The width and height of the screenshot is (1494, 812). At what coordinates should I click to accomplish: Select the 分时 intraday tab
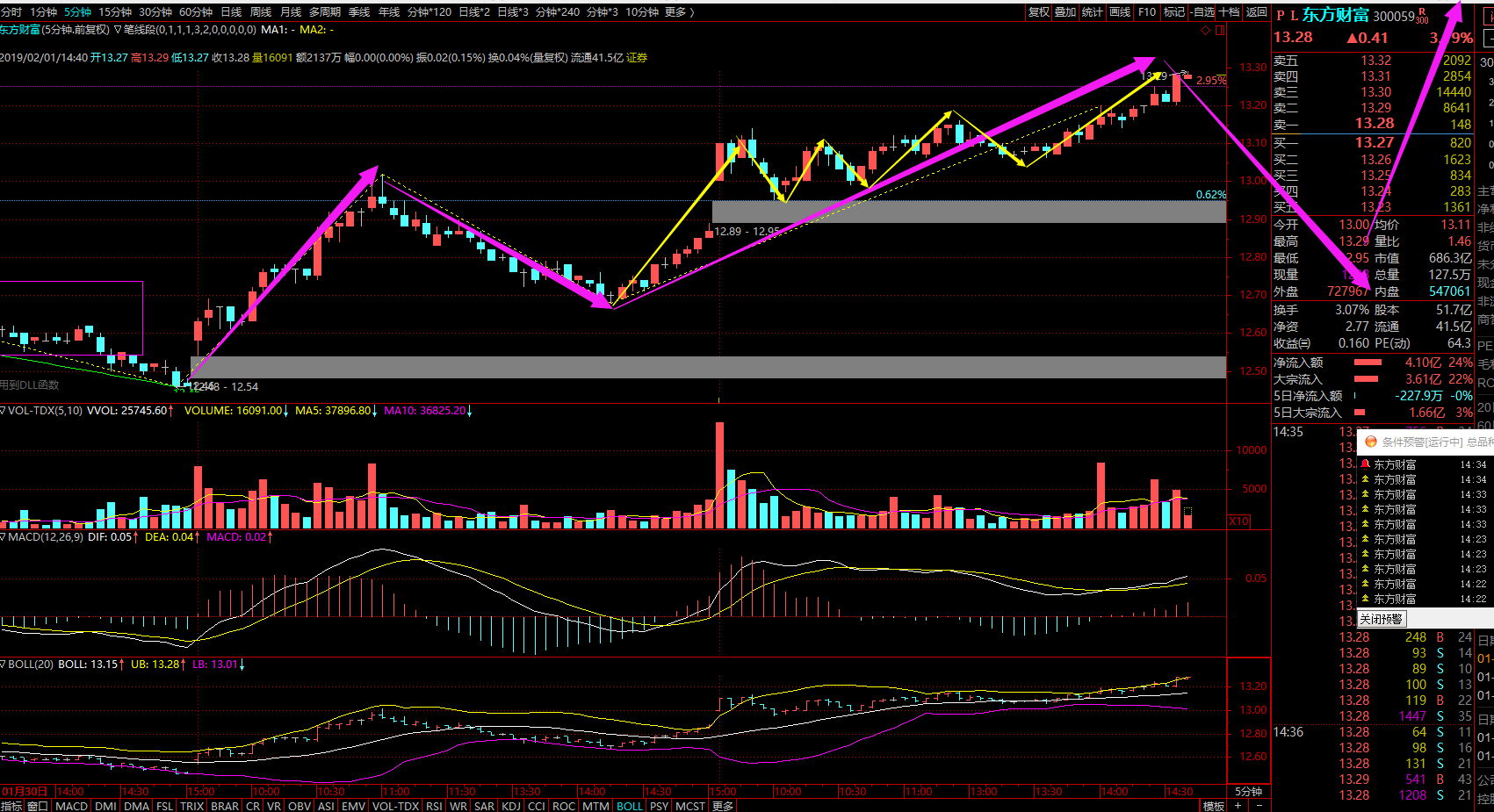click(x=11, y=12)
